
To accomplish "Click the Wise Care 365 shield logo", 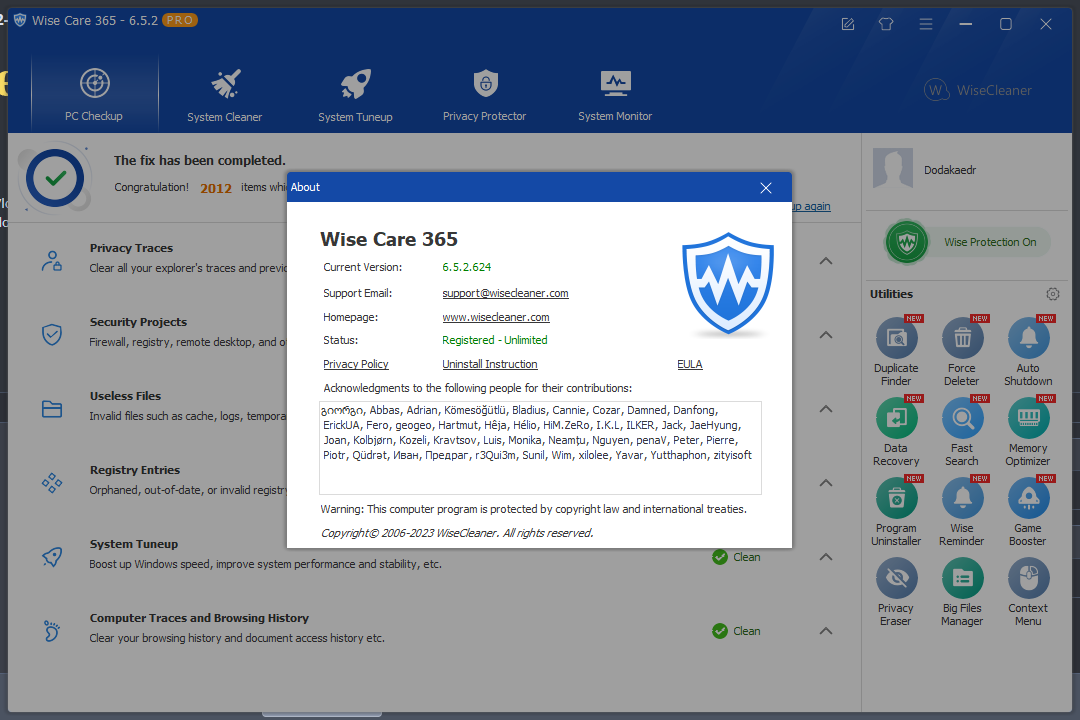I will click(x=728, y=283).
